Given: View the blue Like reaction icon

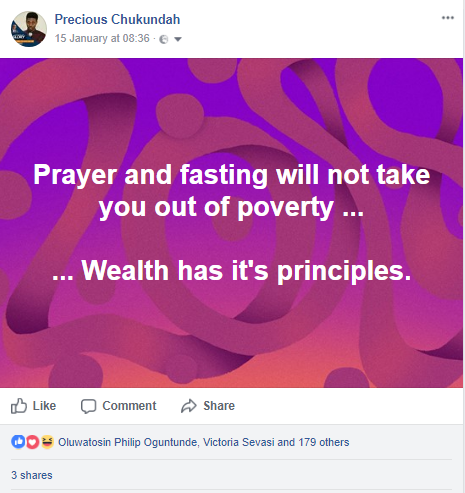Looking at the screenshot, I should 18,442.
